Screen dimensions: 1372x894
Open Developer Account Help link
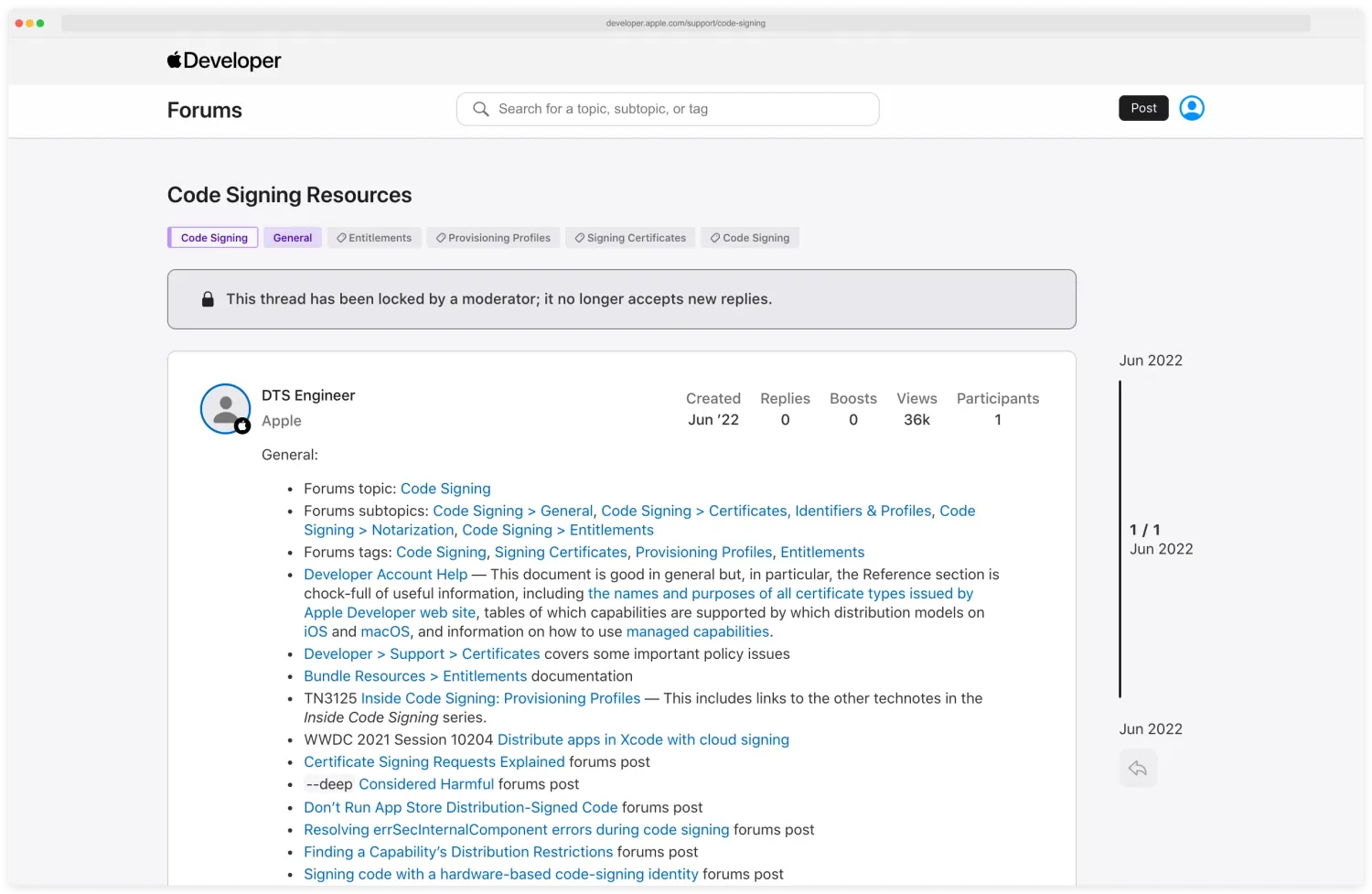coord(385,574)
